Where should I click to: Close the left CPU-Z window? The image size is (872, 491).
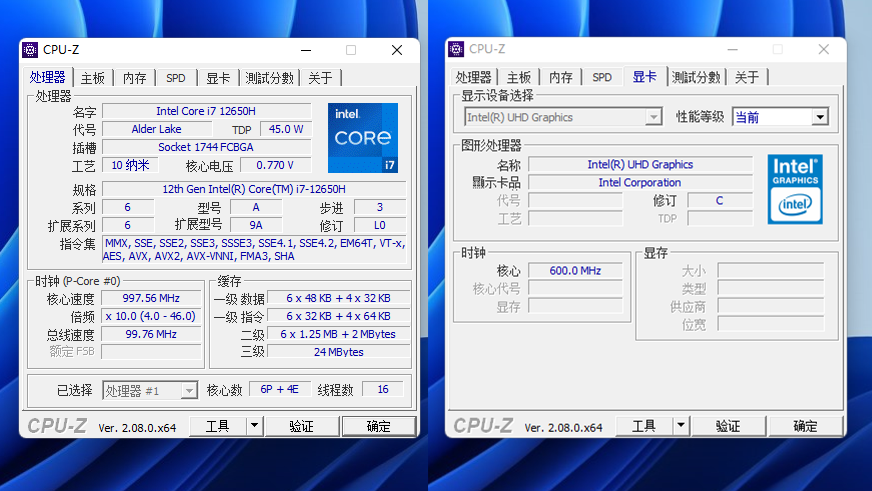point(397,50)
